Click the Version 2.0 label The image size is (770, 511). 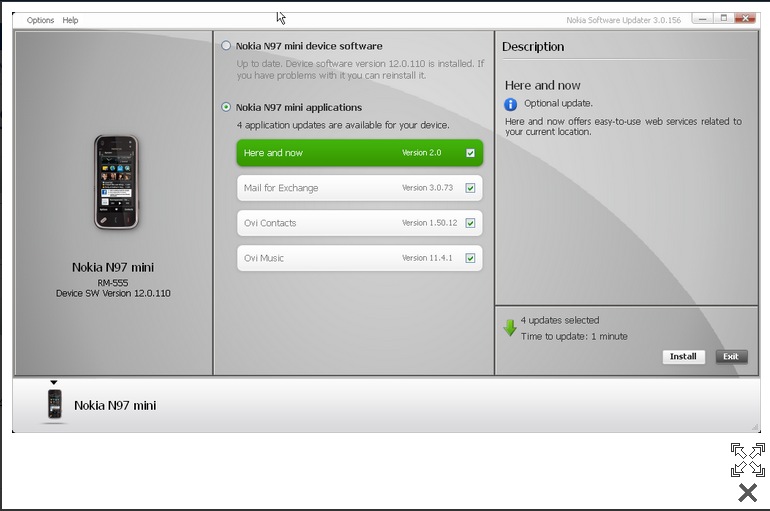tap(421, 153)
